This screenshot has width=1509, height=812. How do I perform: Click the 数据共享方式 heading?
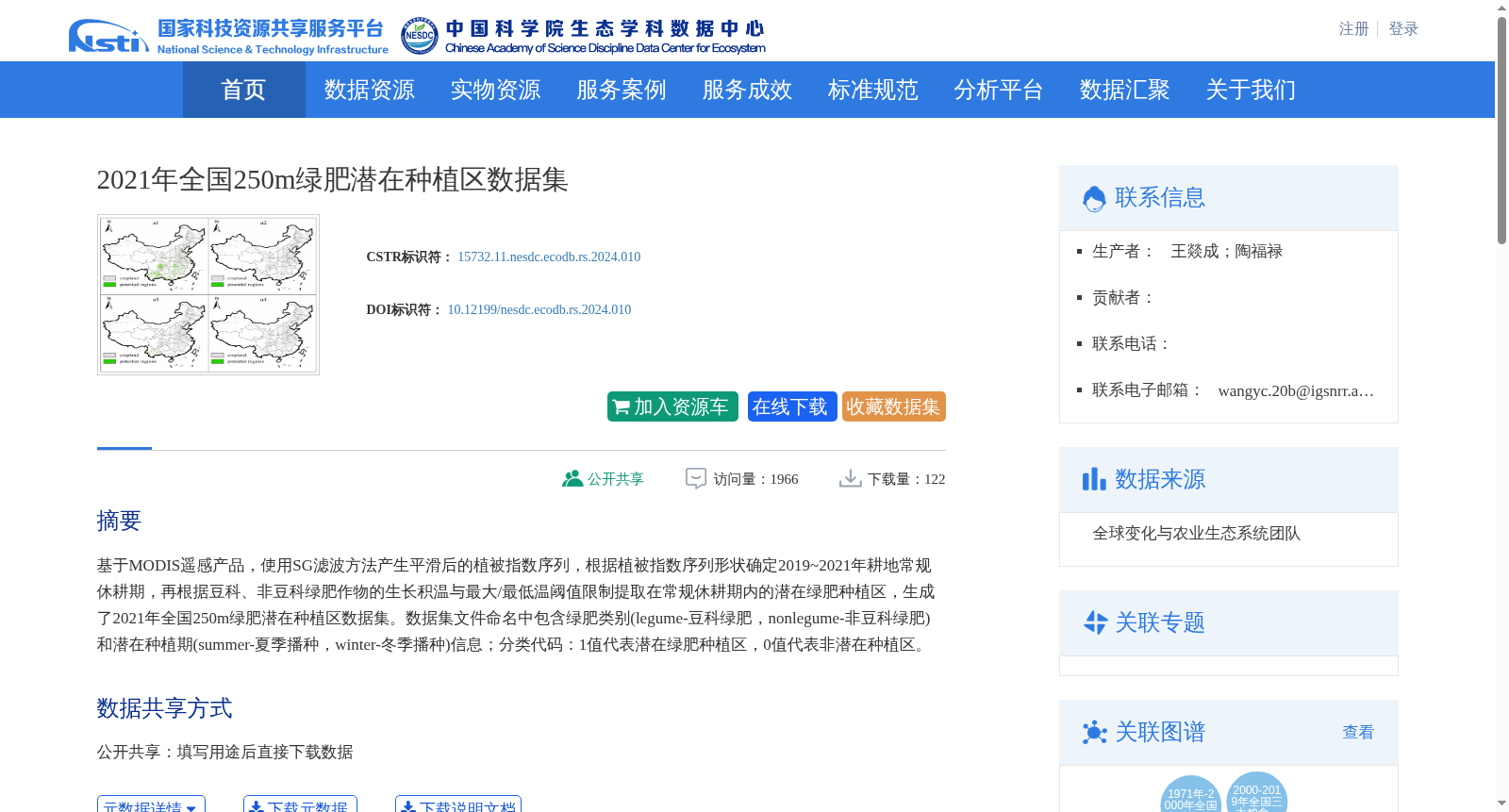point(164,708)
